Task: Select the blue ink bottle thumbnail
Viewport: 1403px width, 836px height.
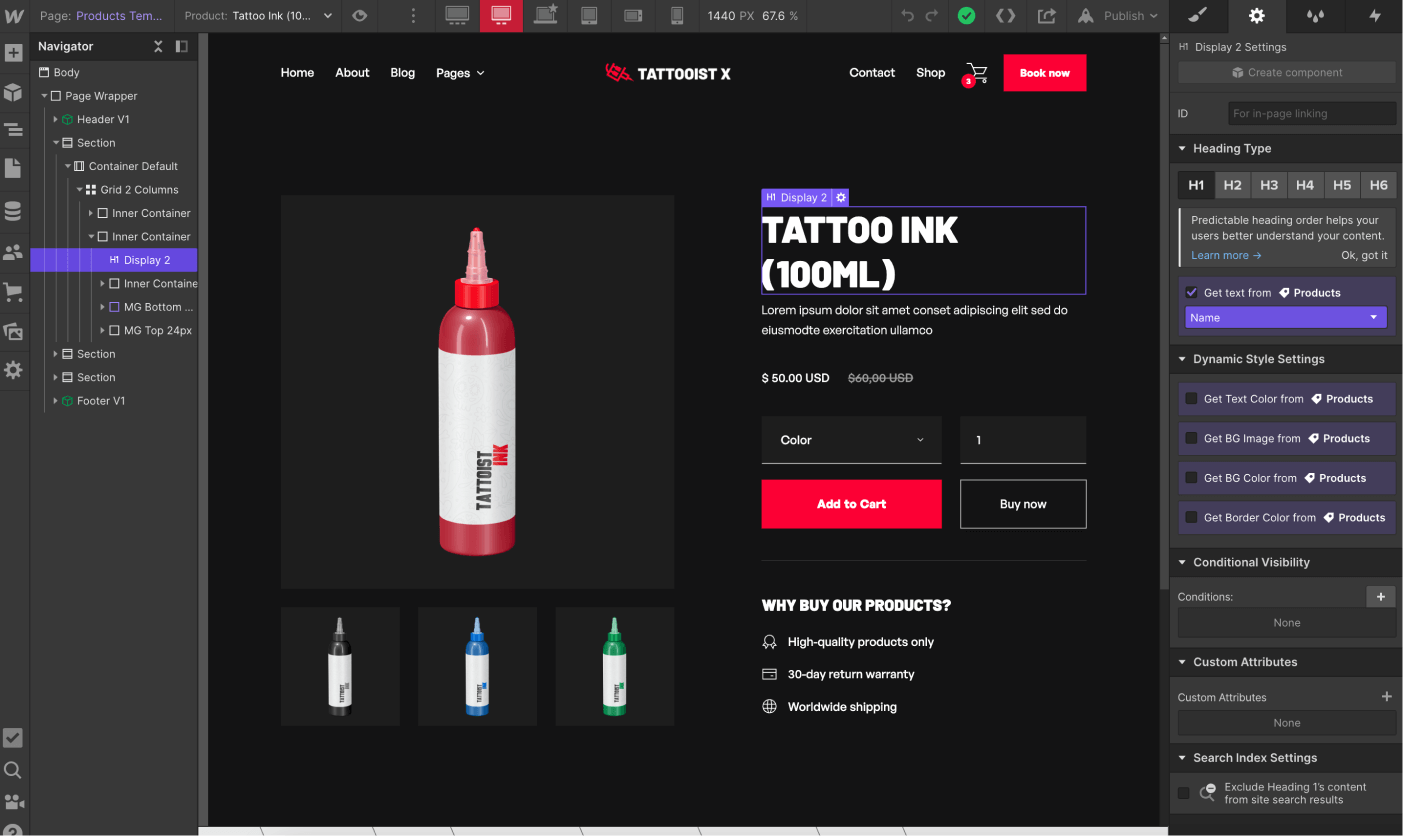Action: [x=477, y=665]
